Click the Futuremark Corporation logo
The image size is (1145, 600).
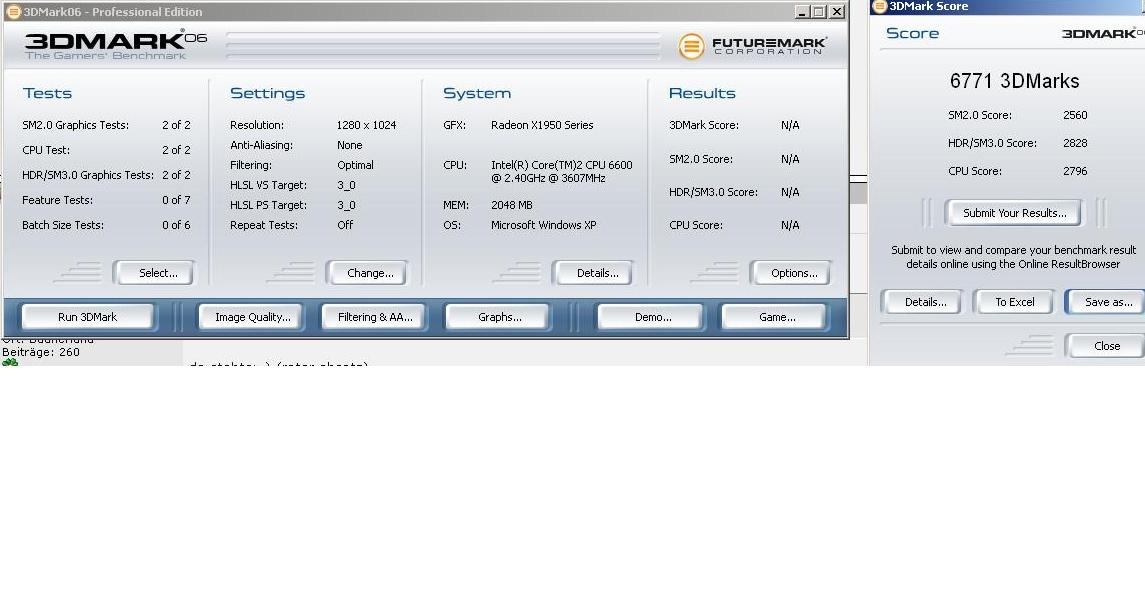(752, 46)
